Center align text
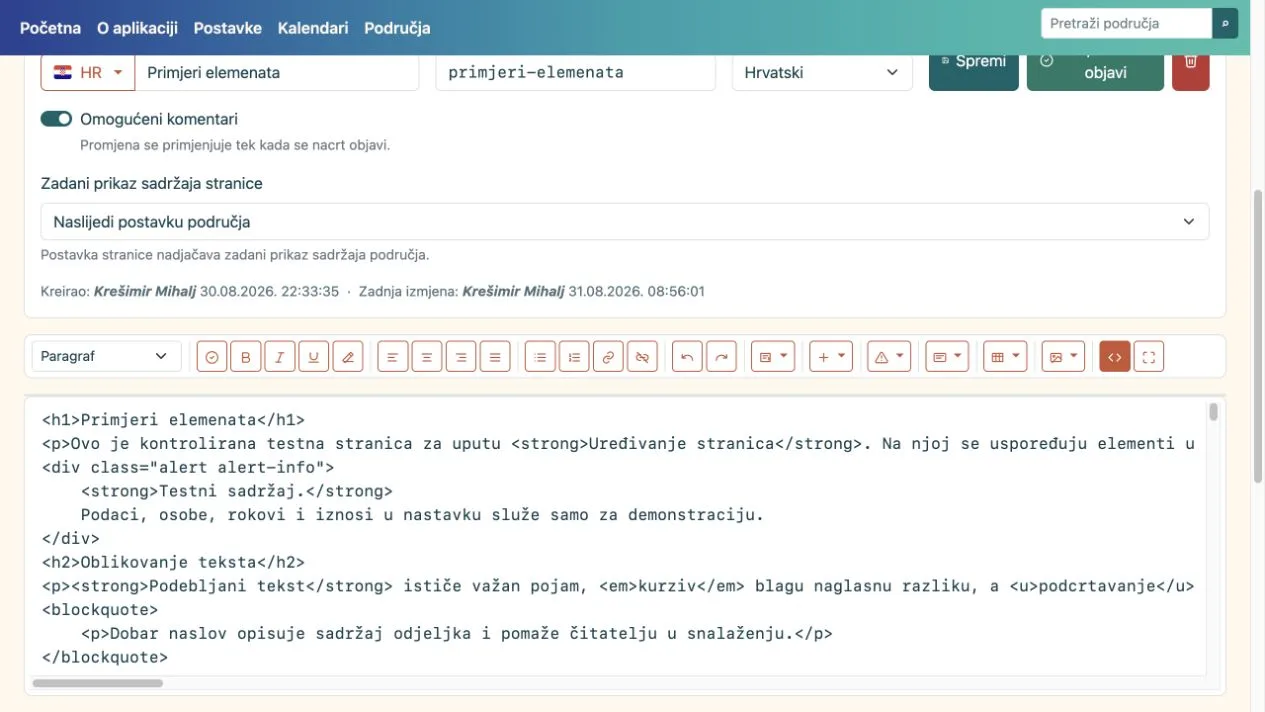Viewport: 1265px width, 712px height. click(427, 357)
